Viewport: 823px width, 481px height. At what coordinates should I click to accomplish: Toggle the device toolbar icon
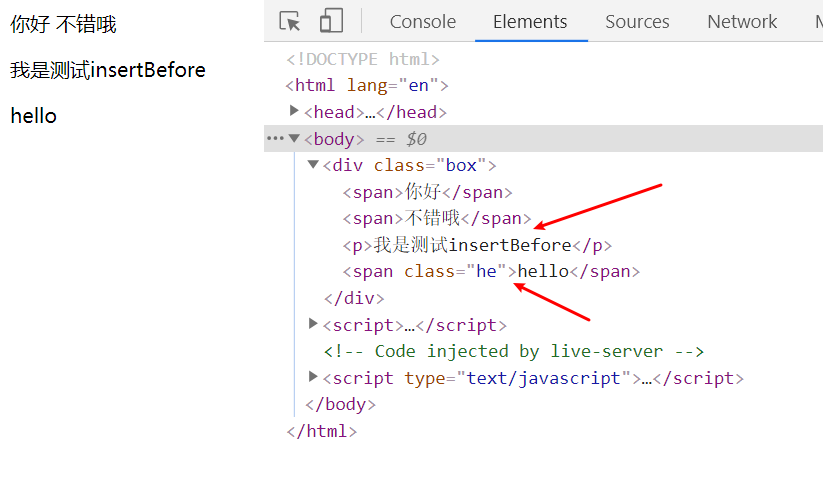(331, 21)
